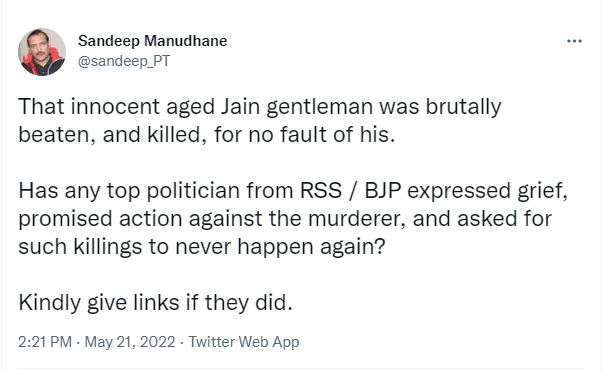Click the May 21, 2022 date
This screenshot has width=602, height=371.
(x=130, y=341)
